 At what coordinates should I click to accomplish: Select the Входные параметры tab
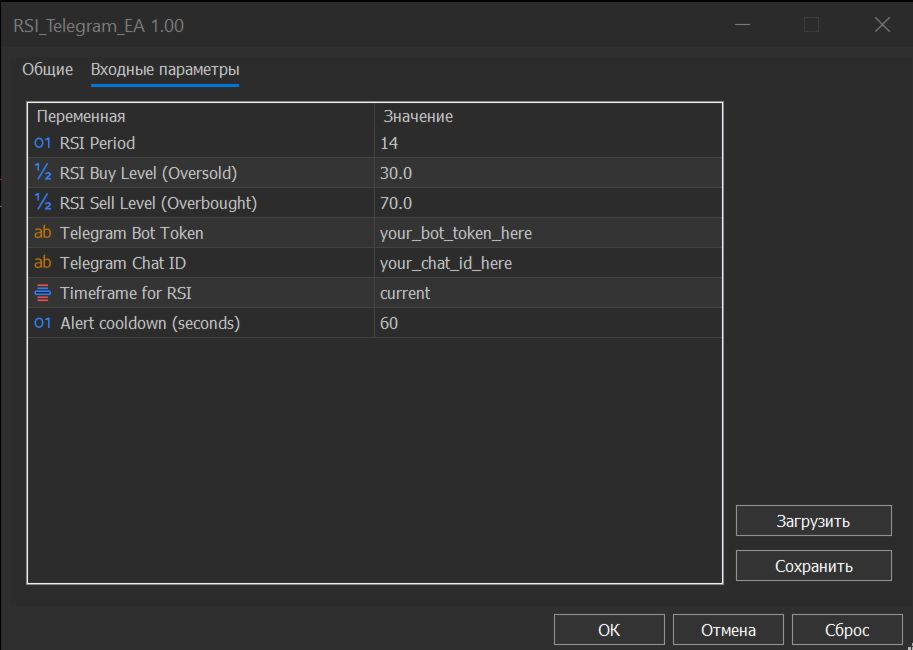(x=165, y=70)
